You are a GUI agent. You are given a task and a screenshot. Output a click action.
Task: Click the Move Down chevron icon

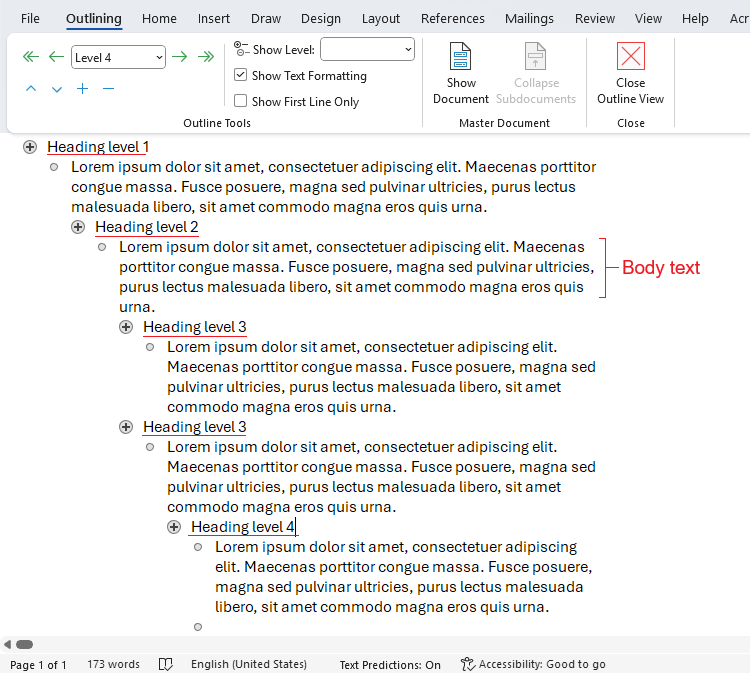(57, 89)
